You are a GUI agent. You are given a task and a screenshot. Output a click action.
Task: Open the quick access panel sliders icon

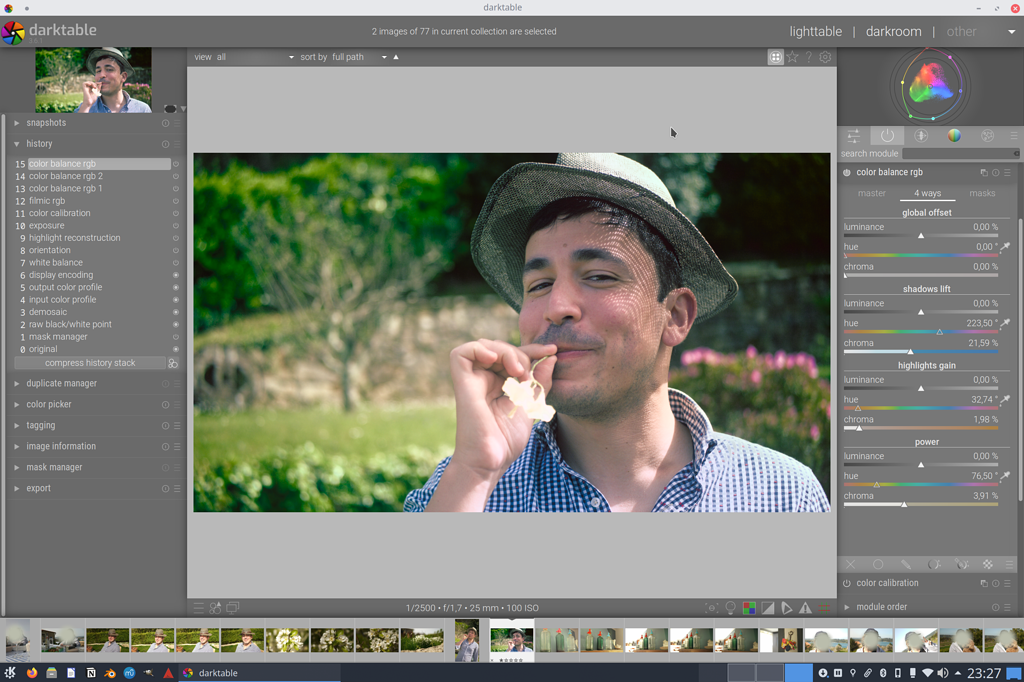click(x=853, y=135)
